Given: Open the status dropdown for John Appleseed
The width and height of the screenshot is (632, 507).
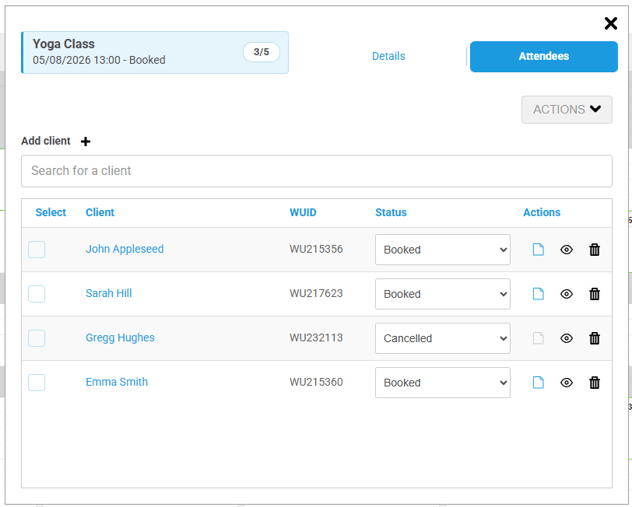Looking at the screenshot, I should pyautogui.click(x=443, y=249).
